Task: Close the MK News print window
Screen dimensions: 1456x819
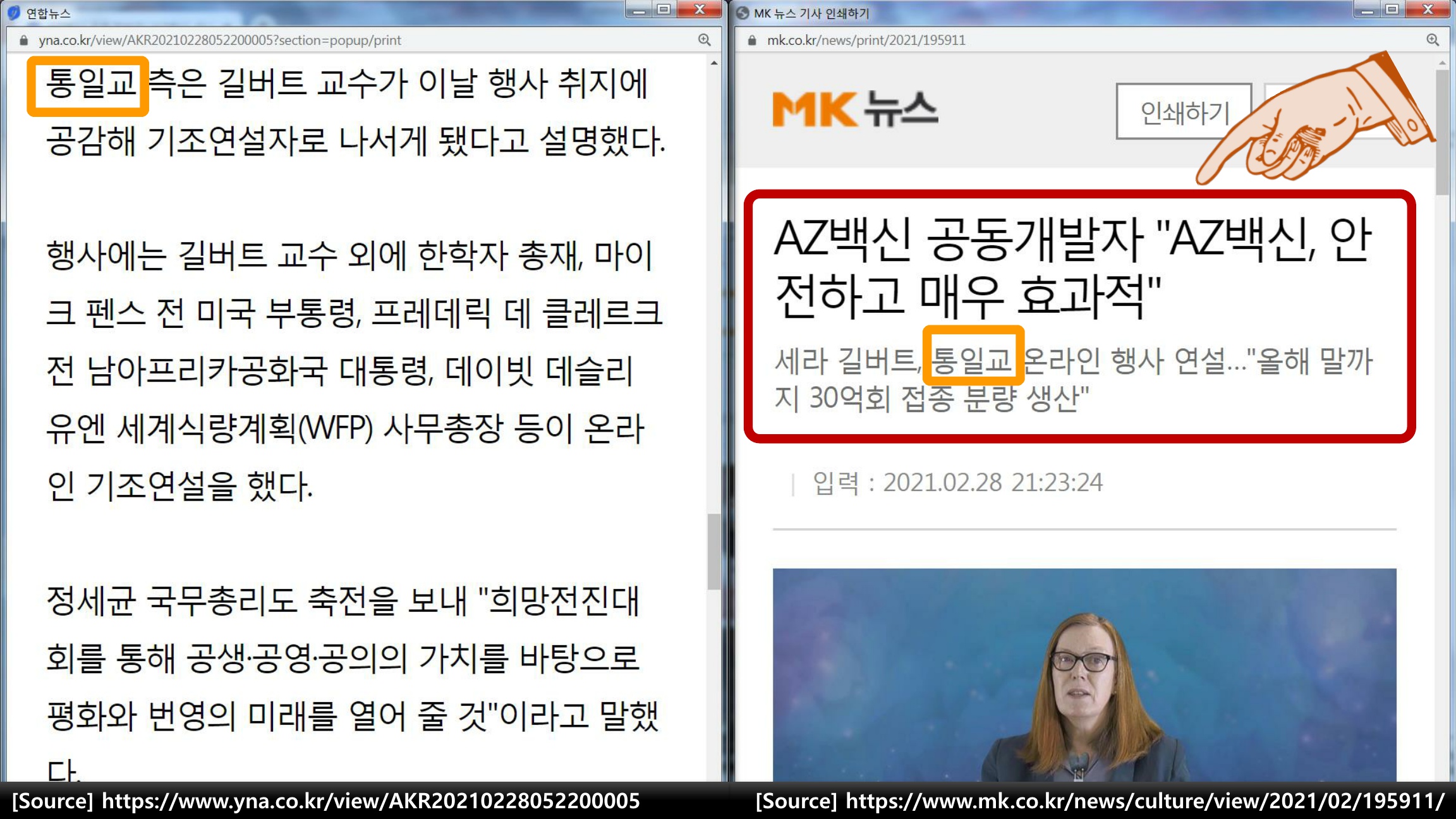Action: coord(1428,9)
